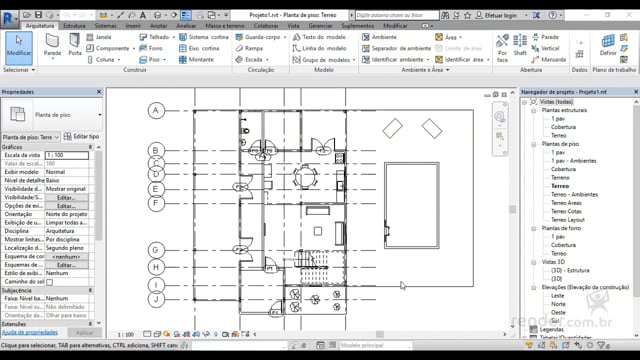
Task: Click the Shaft opening tool
Action: click(x=520, y=45)
